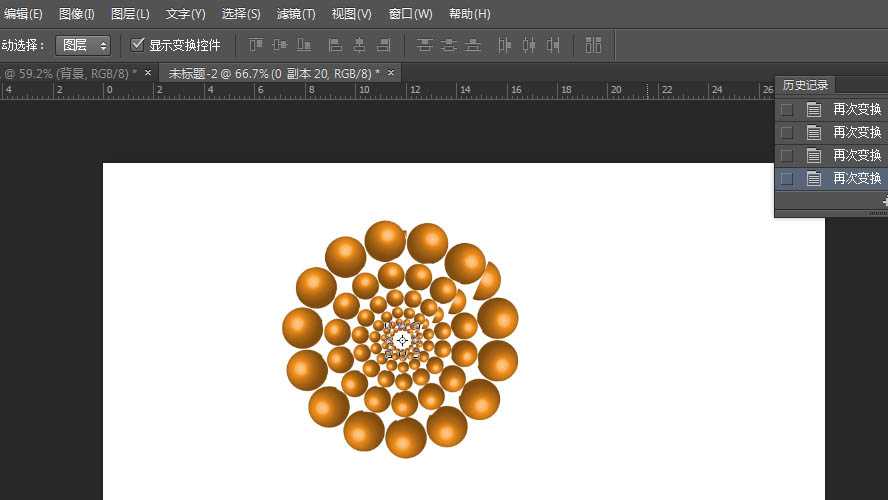Image resolution: width=888 pixels, height=500 pixels.
Task: Click the transform center point on canvas
Action: pyautogui.click(x=402, y=340)
